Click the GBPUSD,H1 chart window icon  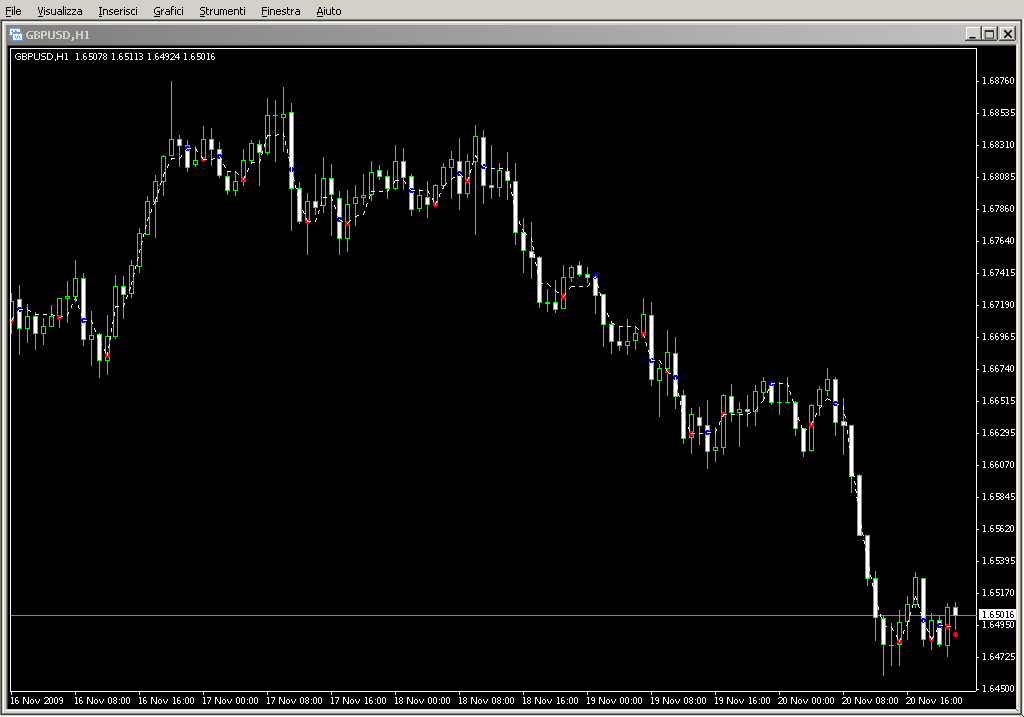click(x=16, y=35)
